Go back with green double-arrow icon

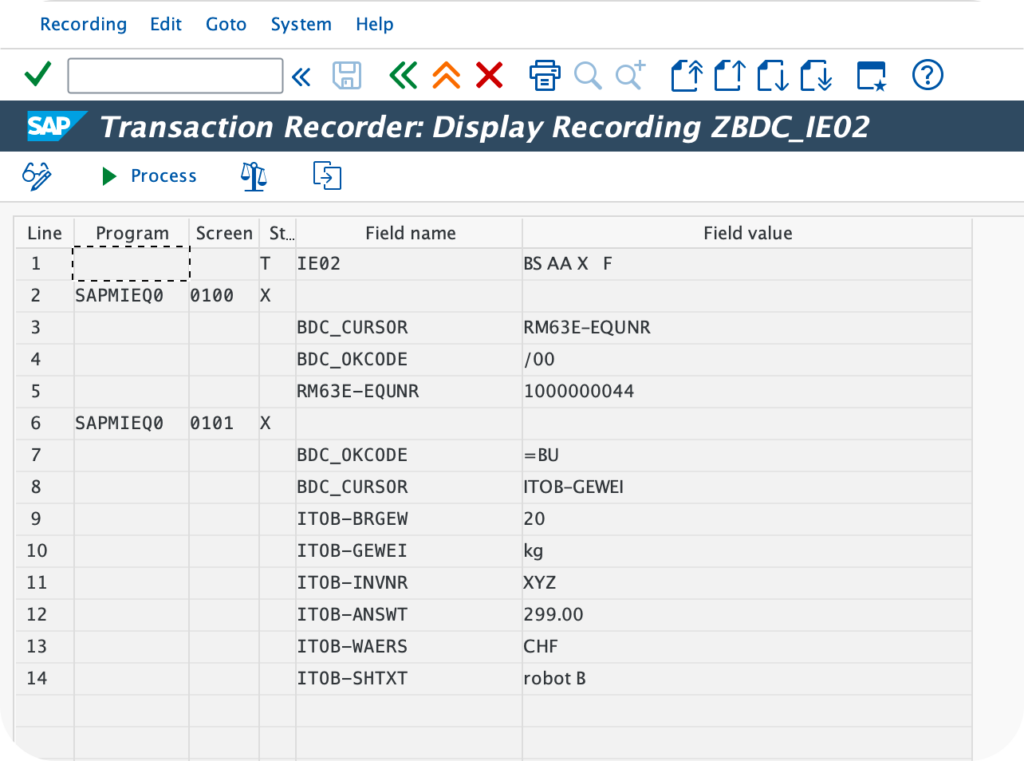click(x=404, y=75)
